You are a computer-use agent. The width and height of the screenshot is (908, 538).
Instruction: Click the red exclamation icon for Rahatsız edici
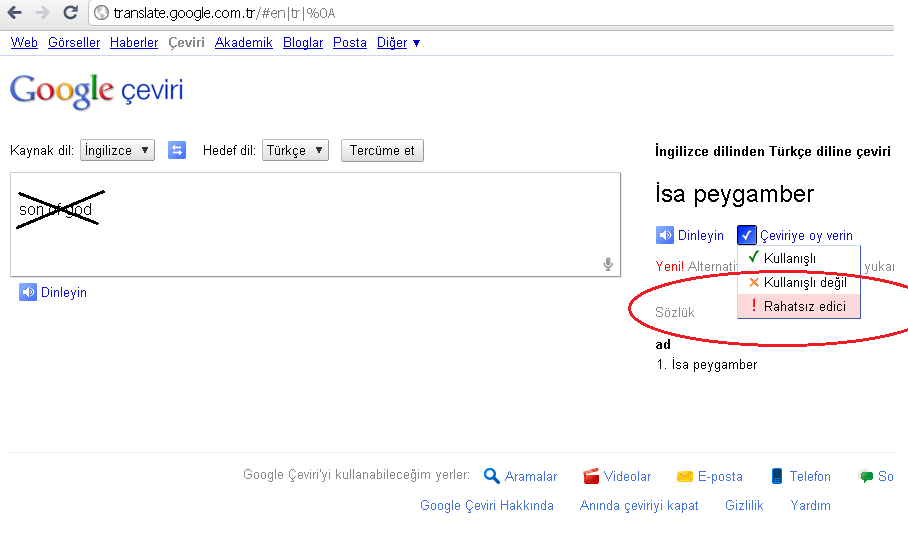pyautogui.click(x=753, y=305)
